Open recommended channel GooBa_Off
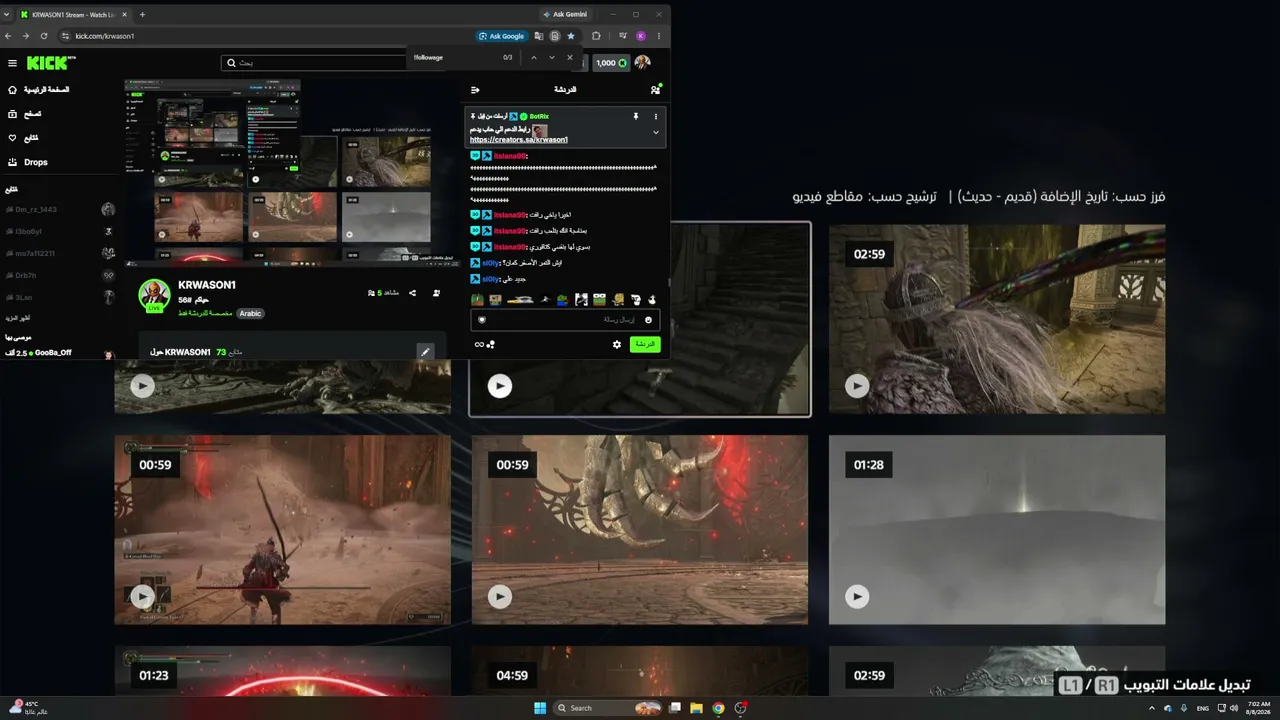Viewport: 1280px width, 720px height. 60,353
